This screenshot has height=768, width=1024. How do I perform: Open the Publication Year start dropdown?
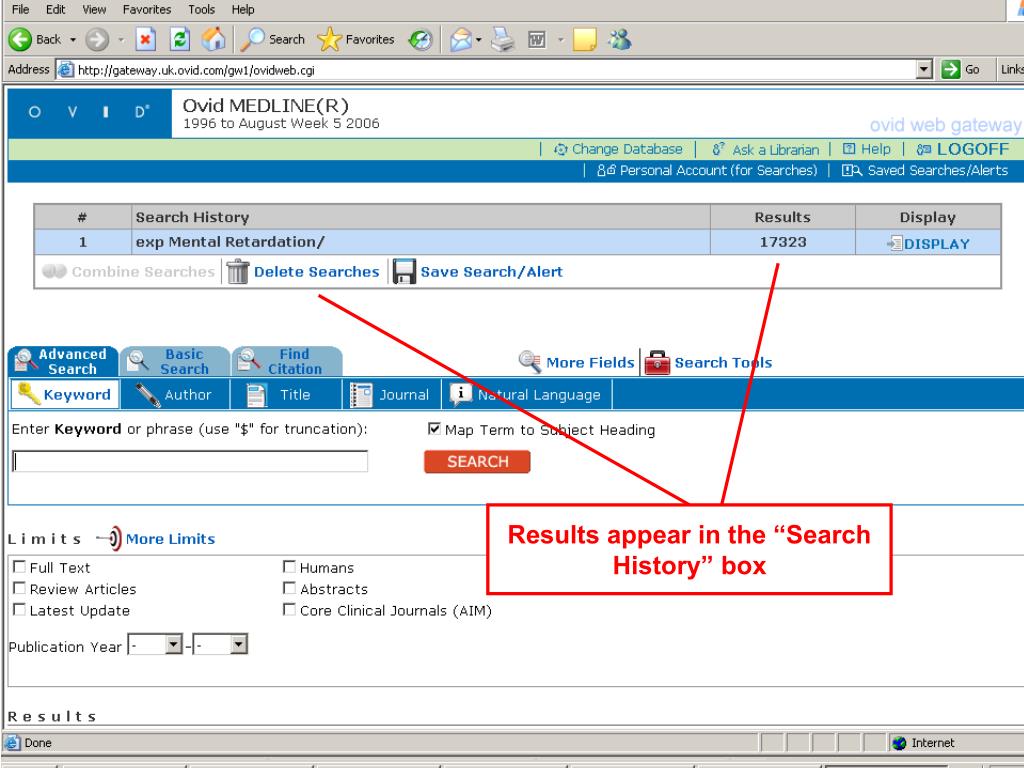pos(172,645)
